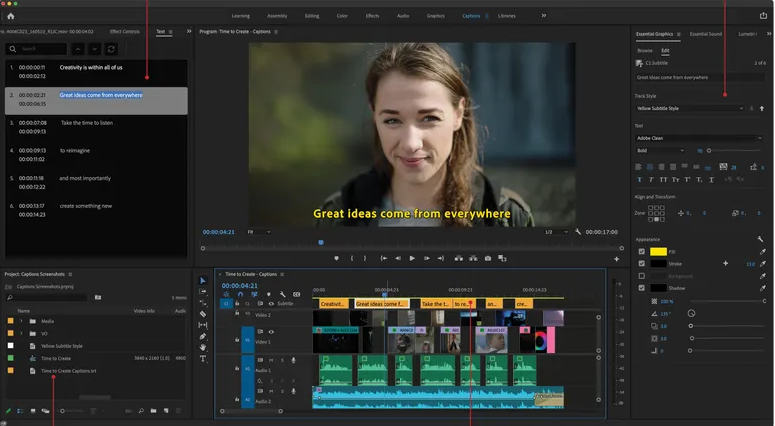Apply All Caps text style
Screen dimensions: 775x426
pyautogui.click(x=663, y=180)
